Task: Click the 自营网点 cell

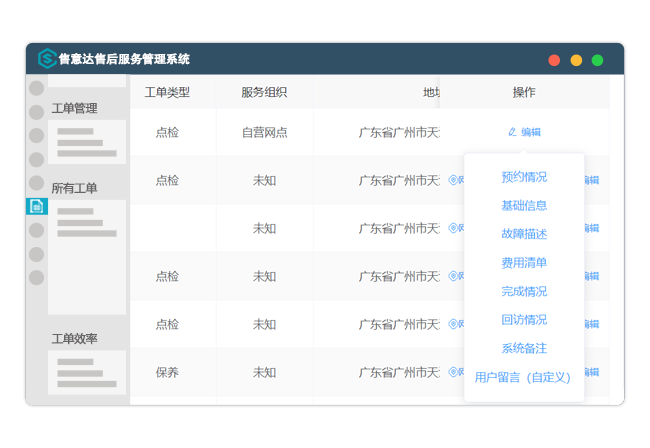Action: [264, 133]
